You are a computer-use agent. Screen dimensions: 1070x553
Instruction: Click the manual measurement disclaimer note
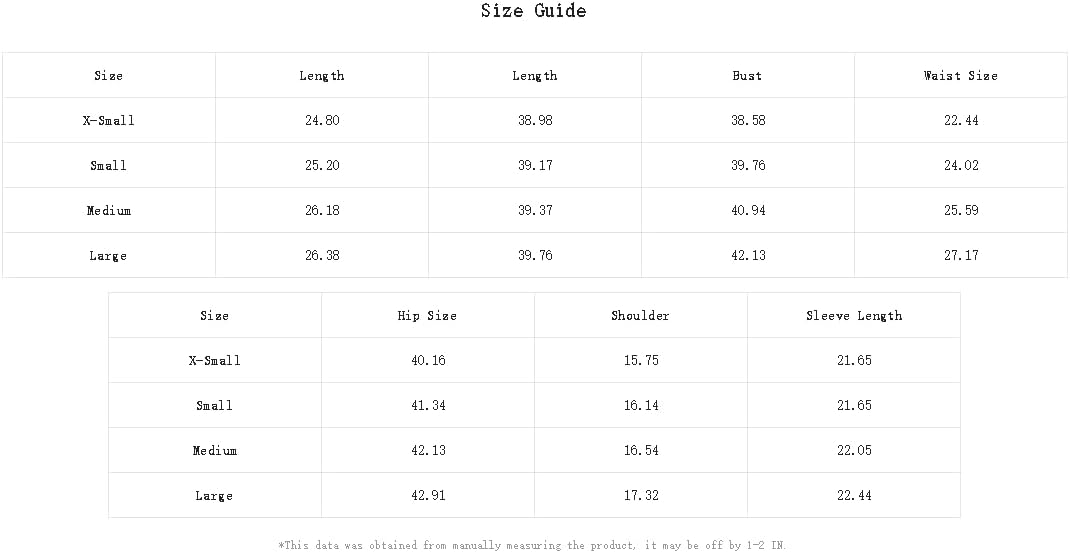[x=532, y=545]
